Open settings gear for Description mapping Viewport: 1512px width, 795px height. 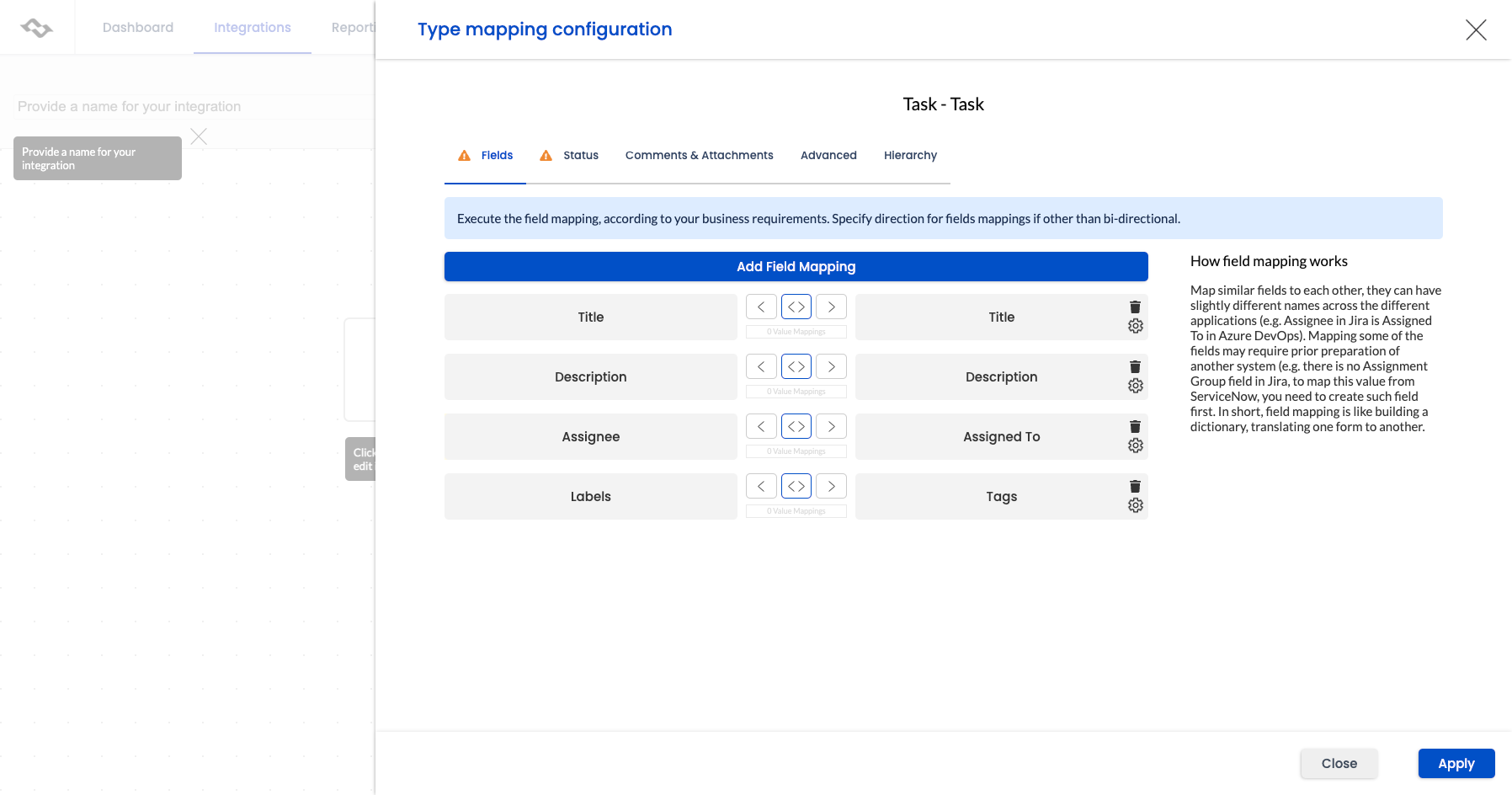point(1136,386)
